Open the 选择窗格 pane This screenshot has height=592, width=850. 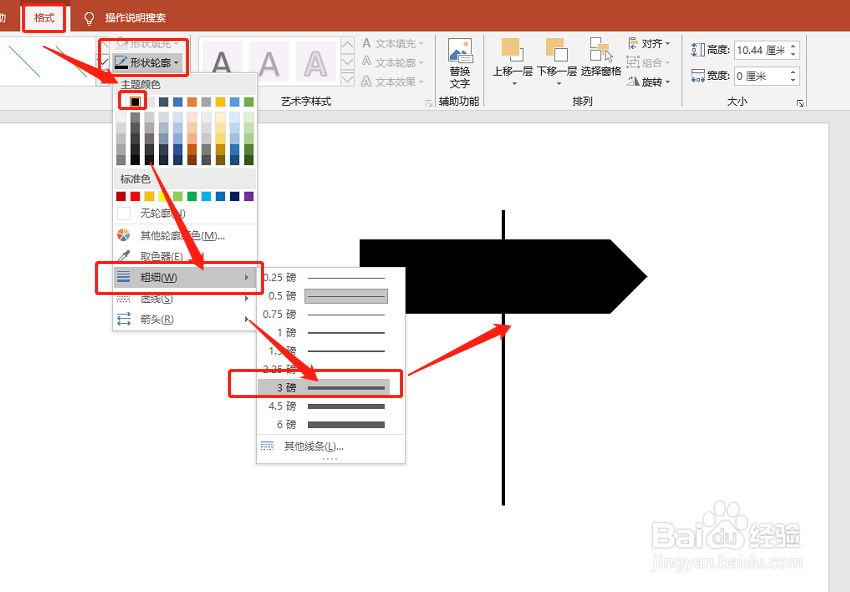click(x=601, y=57)
